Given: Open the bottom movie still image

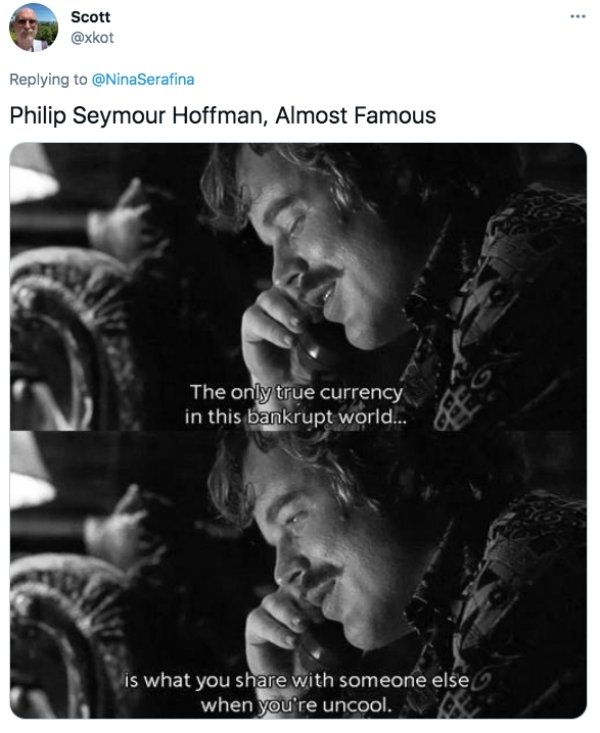Looking at the screenshot, I should pyautogui.click(x=298, y=575).
